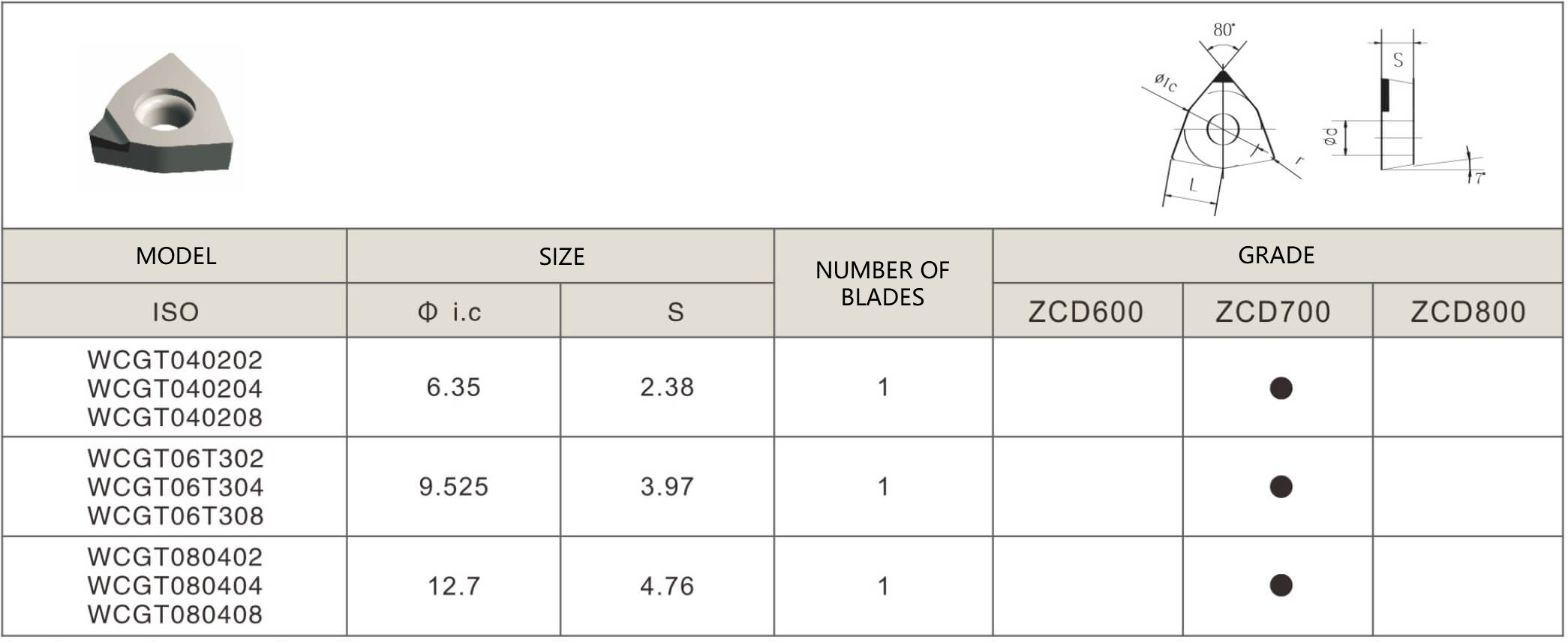This screenshot has width=1568, height=643.
Task: Select the 4.76 thickness value
Action: [x=667, y=586]
